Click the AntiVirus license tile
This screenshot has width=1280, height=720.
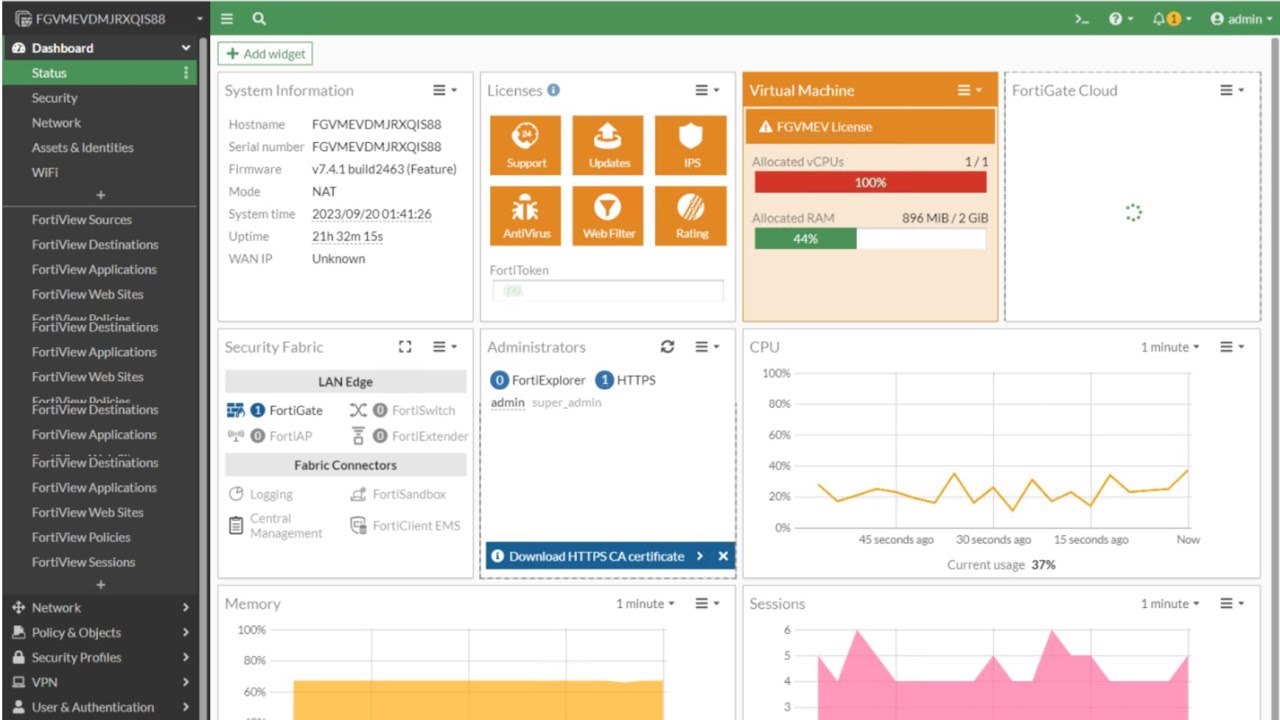pyautogui.click(x=526, y=216)
